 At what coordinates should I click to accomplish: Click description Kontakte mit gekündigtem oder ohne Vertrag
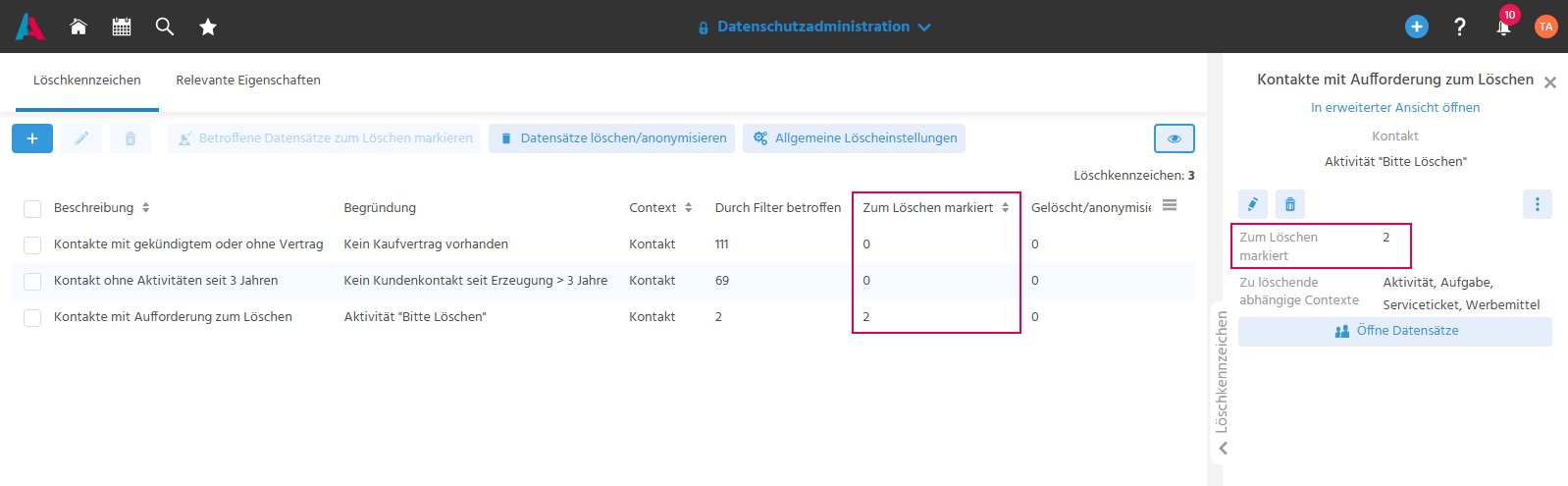point(188,244)
